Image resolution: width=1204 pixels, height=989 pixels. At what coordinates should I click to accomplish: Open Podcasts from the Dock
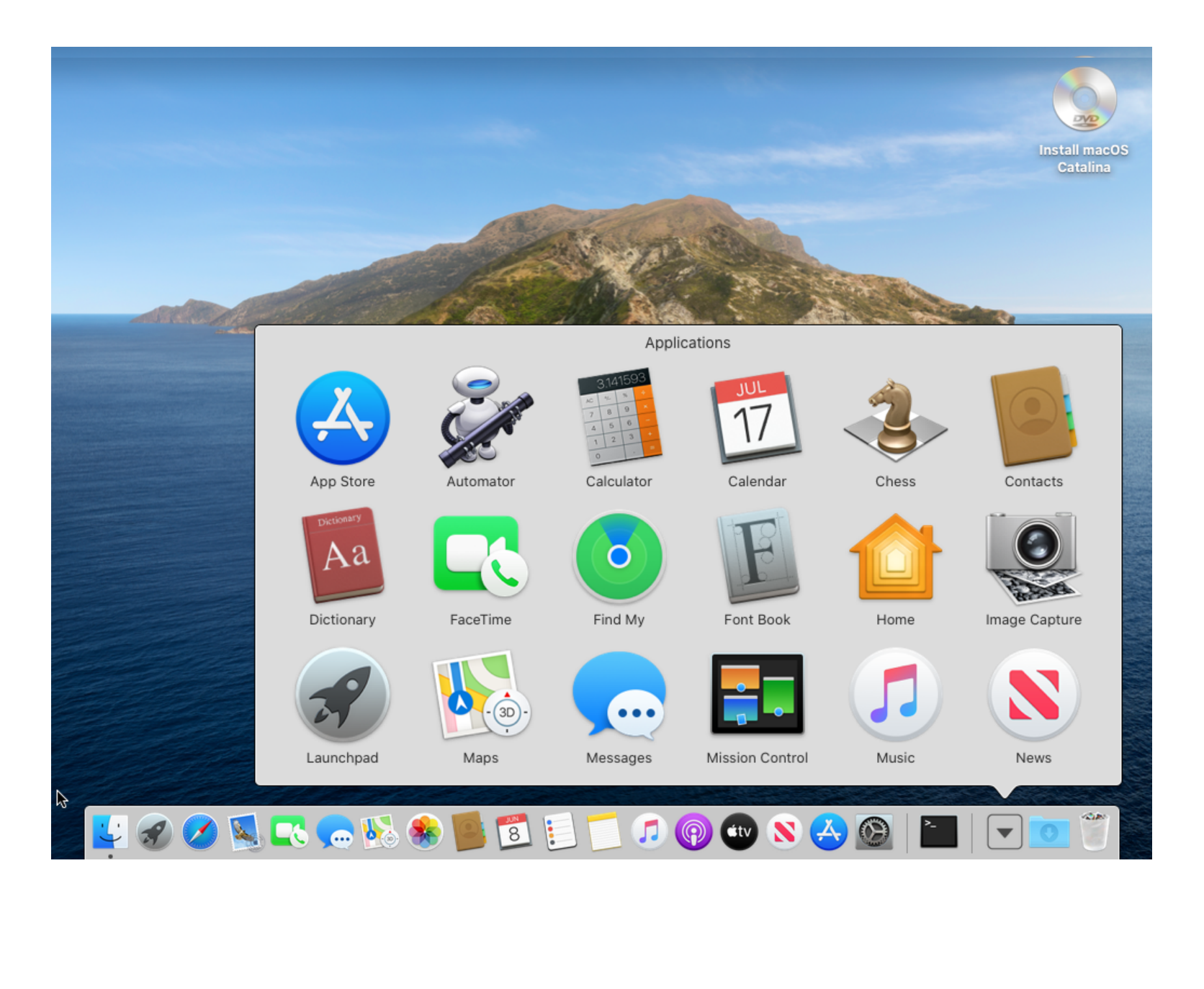point(693,832)
